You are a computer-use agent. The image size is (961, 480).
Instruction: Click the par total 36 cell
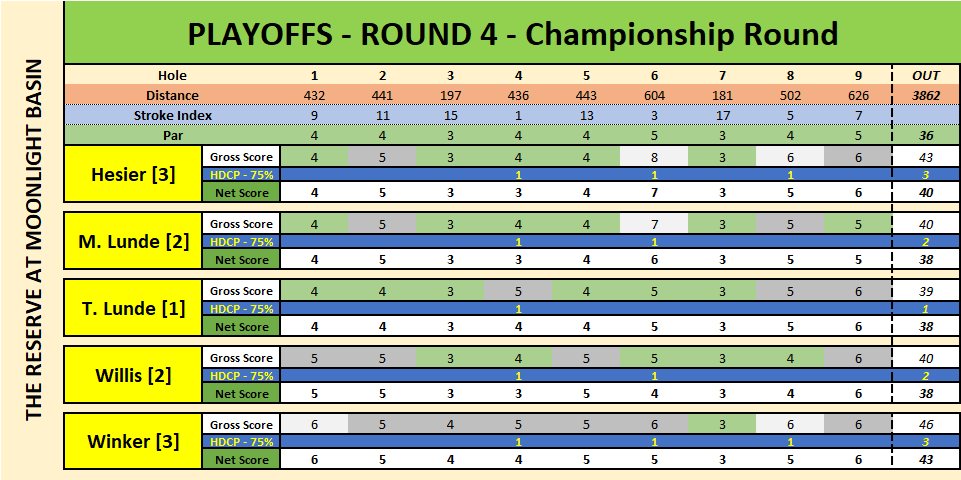[x=925, y=135]
